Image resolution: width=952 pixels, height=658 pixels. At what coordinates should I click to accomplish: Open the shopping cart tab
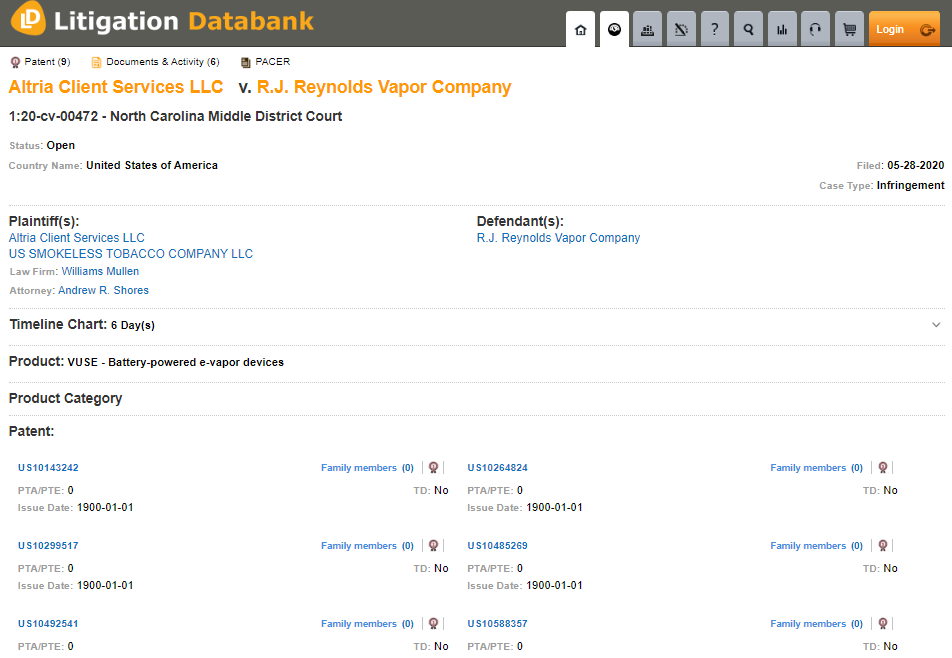(849, 29)
